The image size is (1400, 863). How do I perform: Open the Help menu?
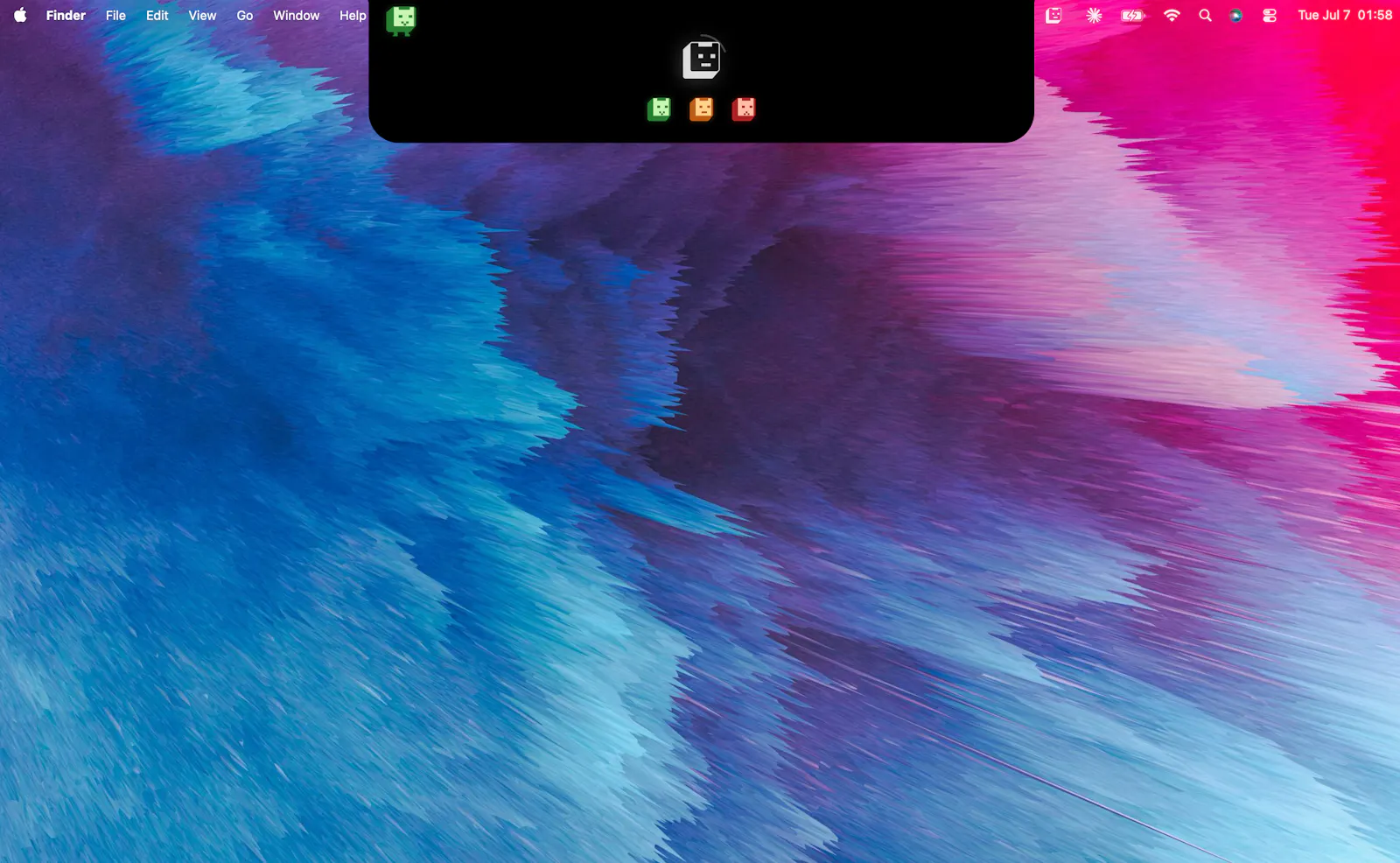353,15
